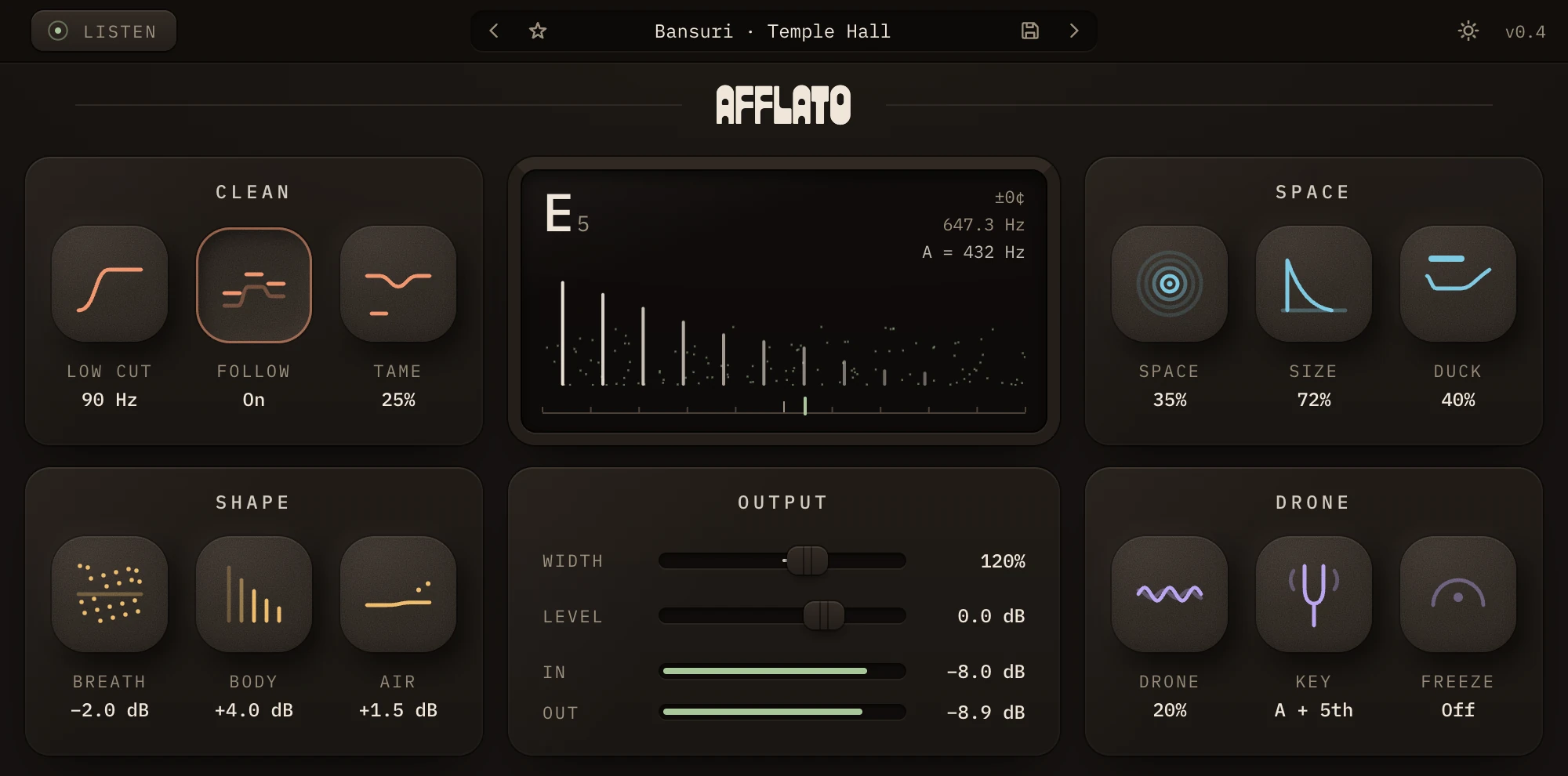Click the Width 120% readout
1568x776 pixels.
point(1003,561)
